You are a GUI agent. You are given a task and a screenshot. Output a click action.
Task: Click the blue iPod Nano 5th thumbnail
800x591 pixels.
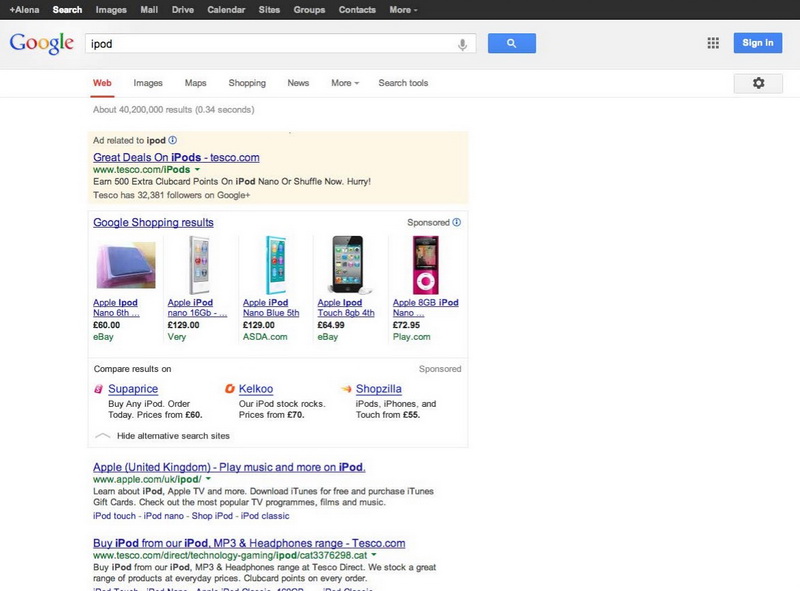(x=276, y=265)
